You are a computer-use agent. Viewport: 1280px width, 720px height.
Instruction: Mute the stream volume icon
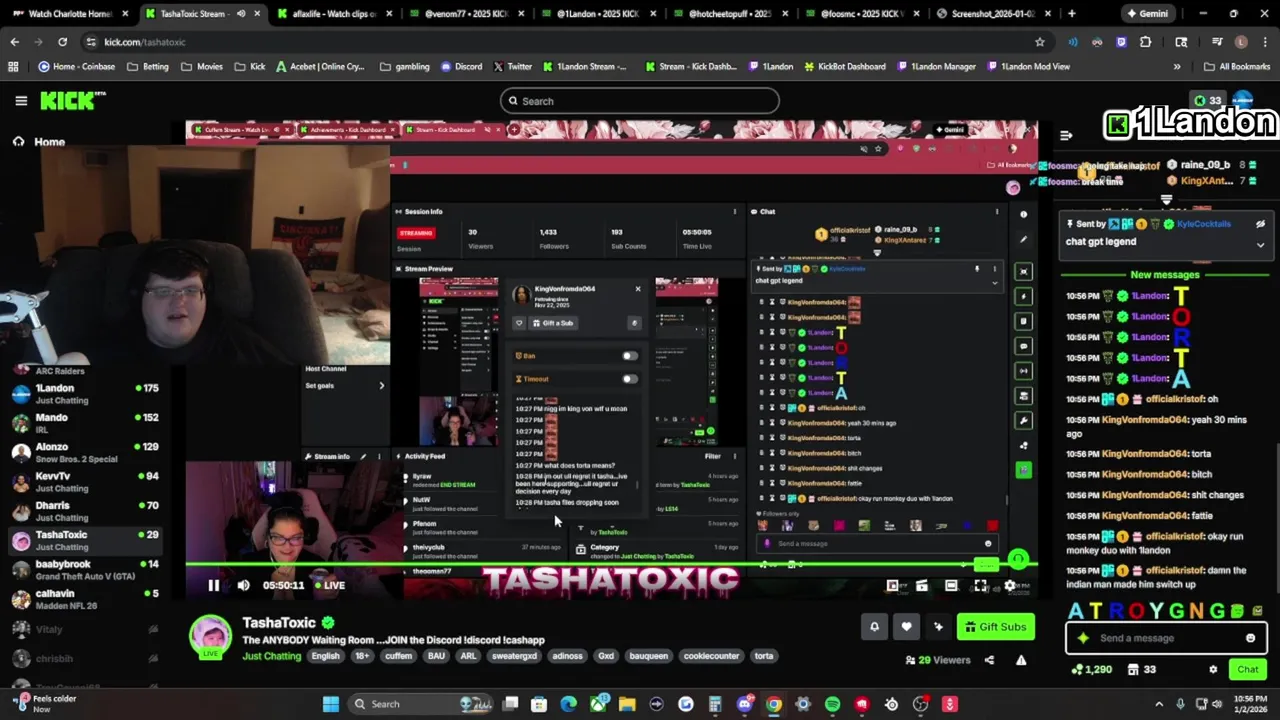[x=243, y=585]
